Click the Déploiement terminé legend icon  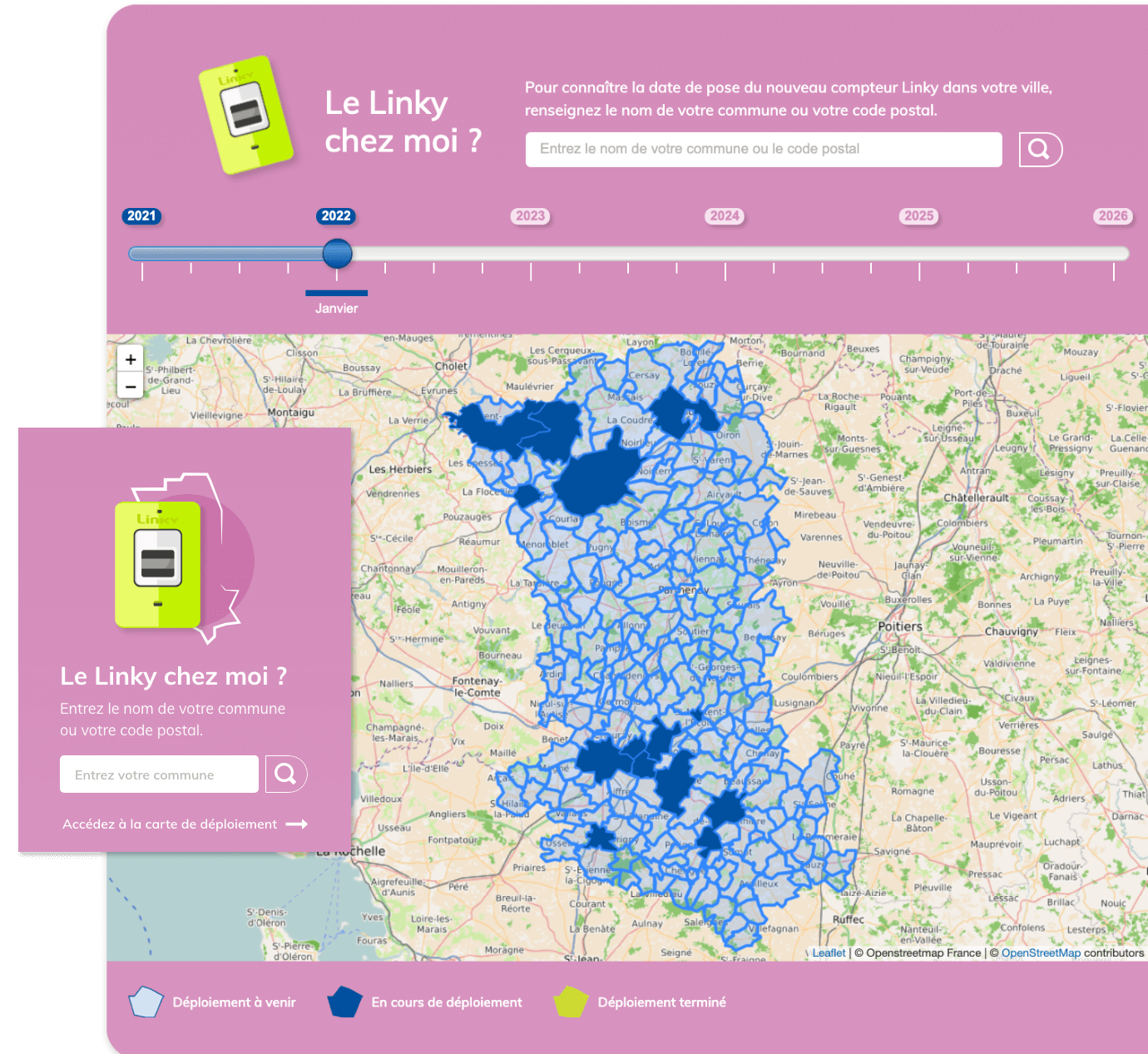(572, 1002)
